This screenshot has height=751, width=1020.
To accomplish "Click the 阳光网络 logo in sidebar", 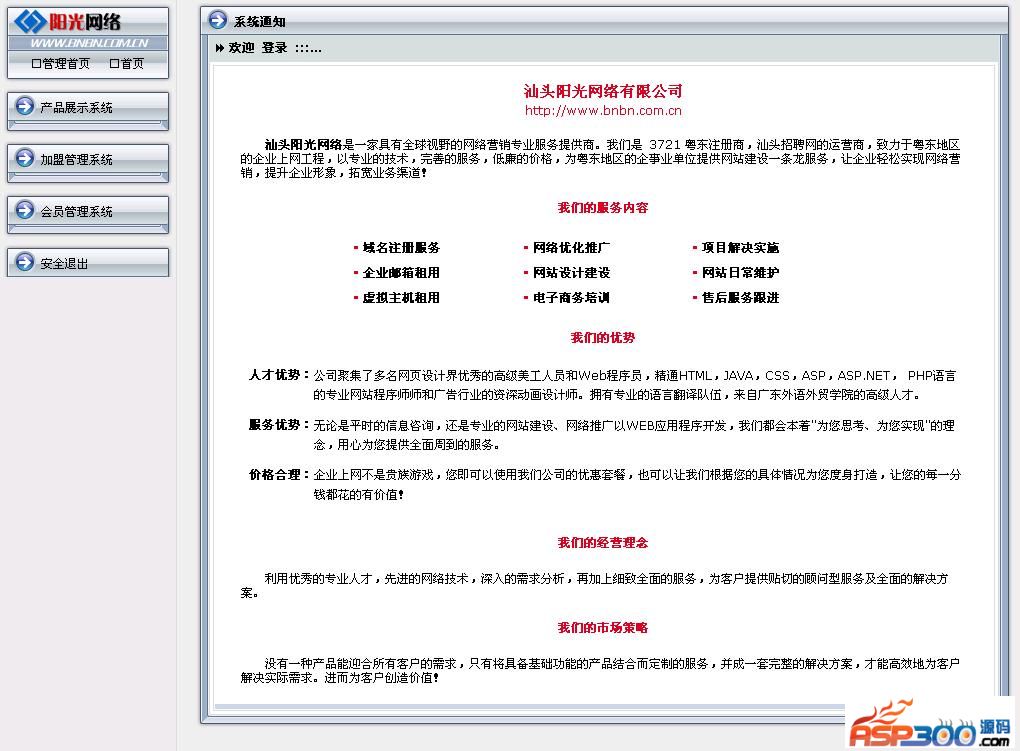I will point(68,21).
